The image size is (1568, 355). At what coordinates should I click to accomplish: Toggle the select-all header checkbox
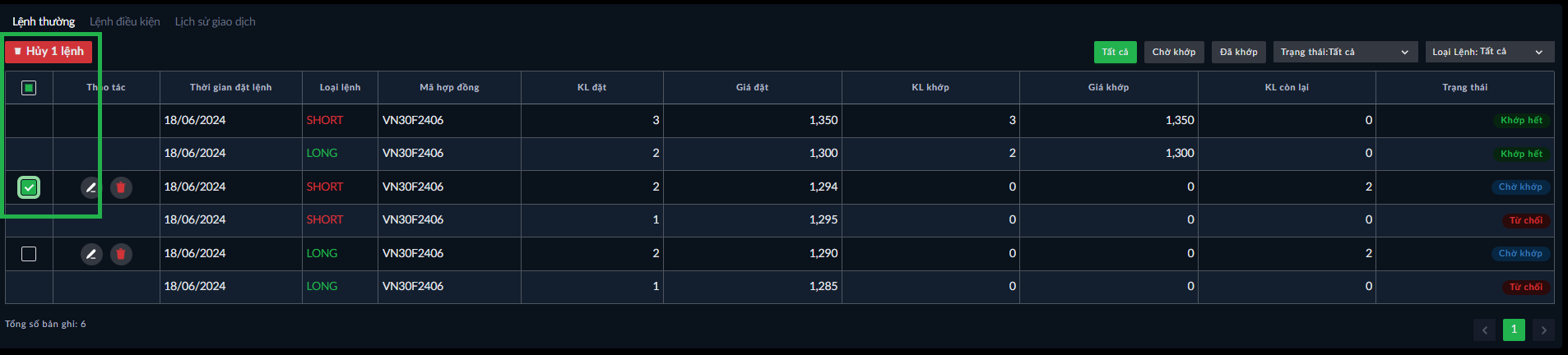tap(29, 88)
